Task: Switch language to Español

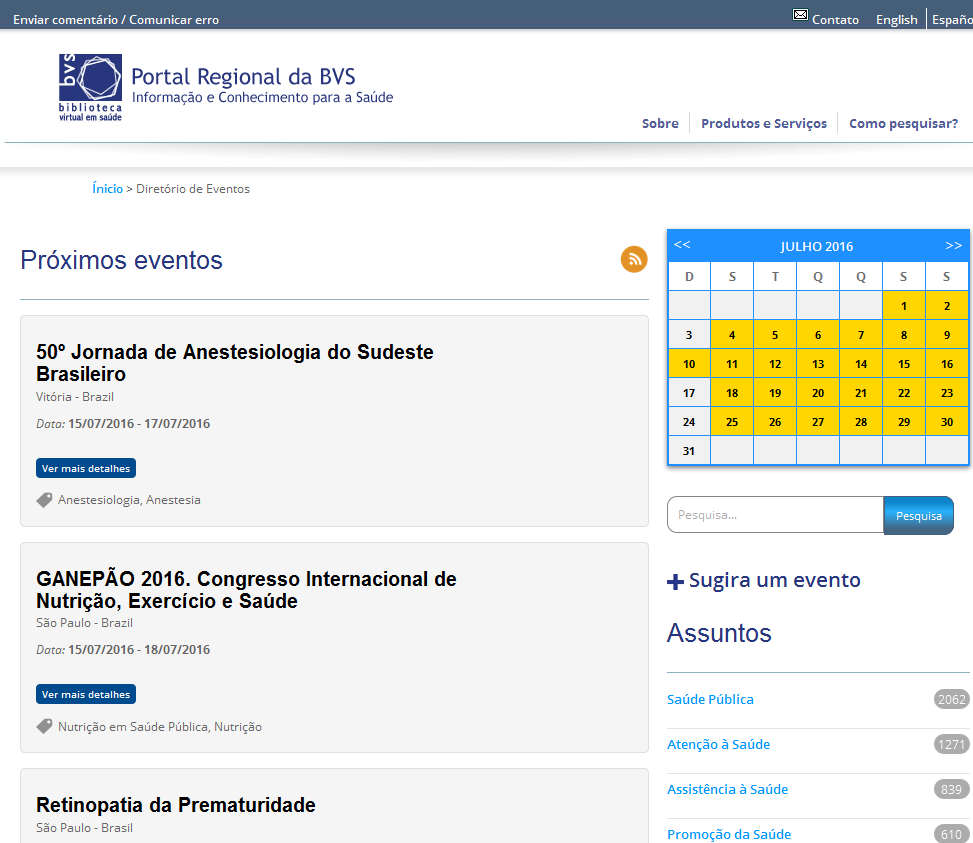Action: coord(952,20)
